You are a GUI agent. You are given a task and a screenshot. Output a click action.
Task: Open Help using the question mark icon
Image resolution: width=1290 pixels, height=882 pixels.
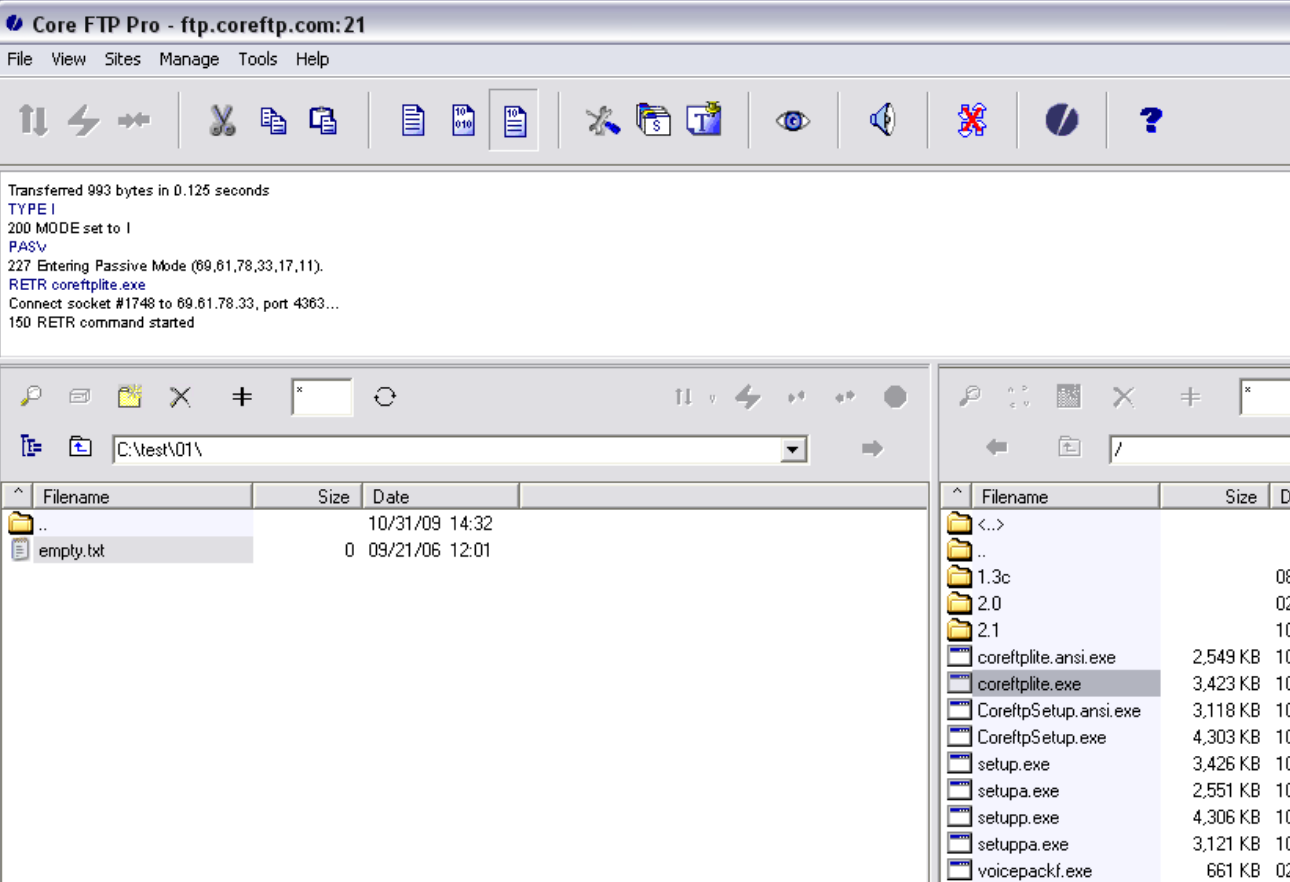point(1150,120)
